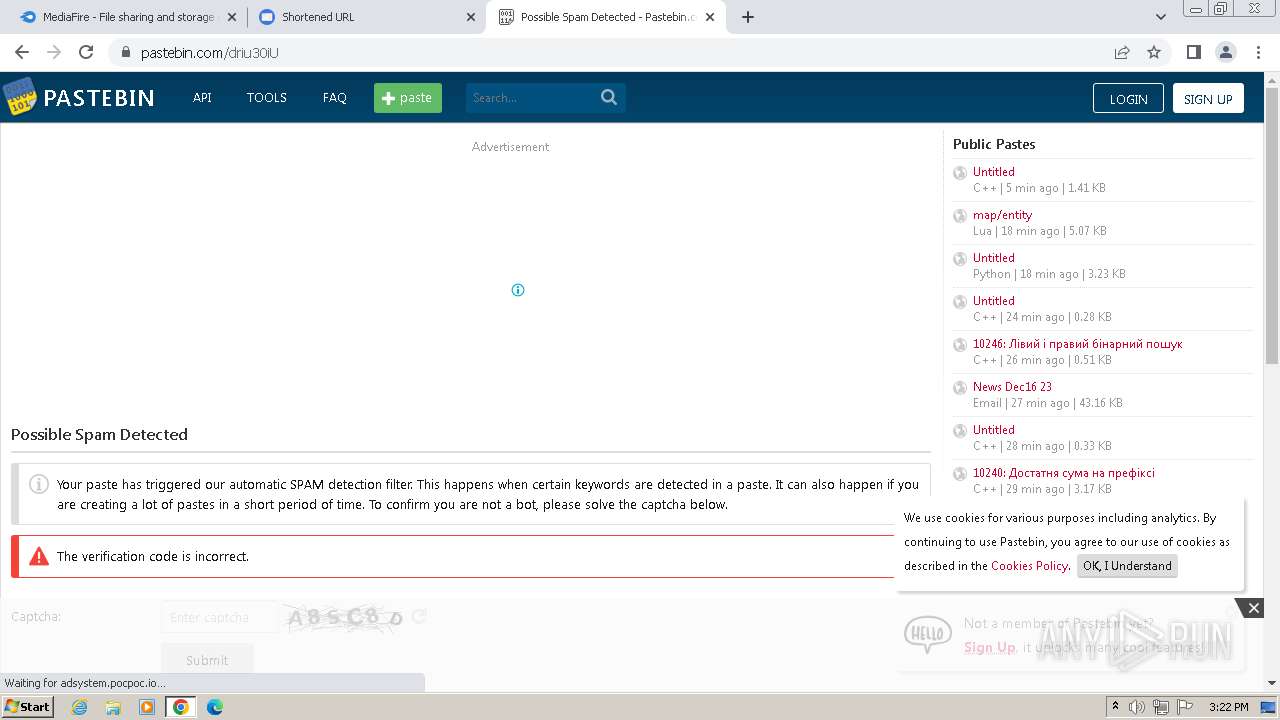1280x720 pixels.
Task: Open Chrome three-dot menu
Action: click(1257, 52)
